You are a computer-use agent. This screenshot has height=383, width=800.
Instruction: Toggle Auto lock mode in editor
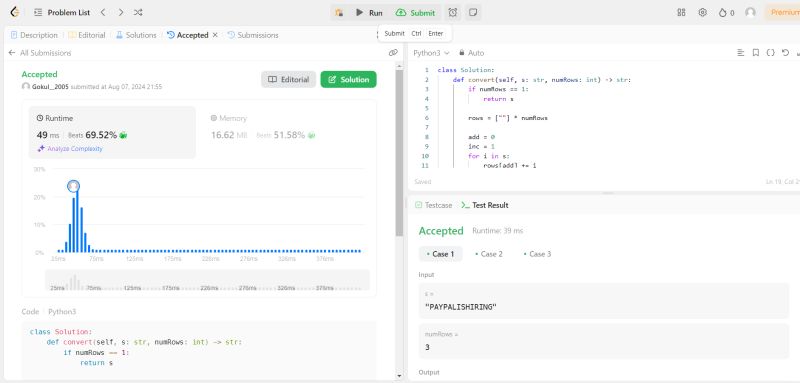[471, 53]
